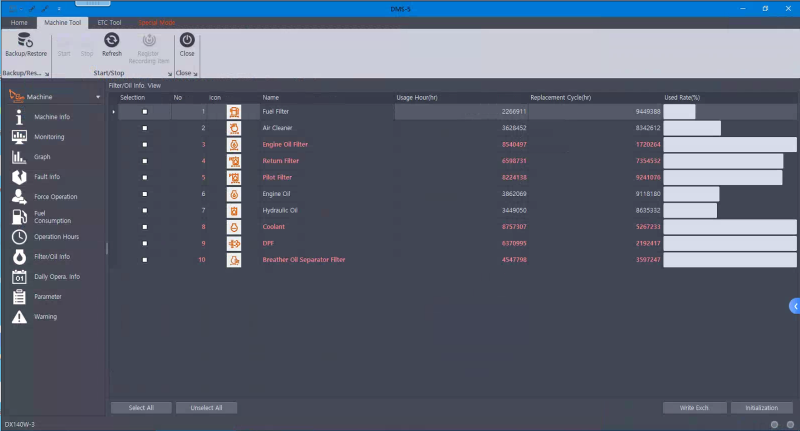Click the Close power icon

point(187,41)
